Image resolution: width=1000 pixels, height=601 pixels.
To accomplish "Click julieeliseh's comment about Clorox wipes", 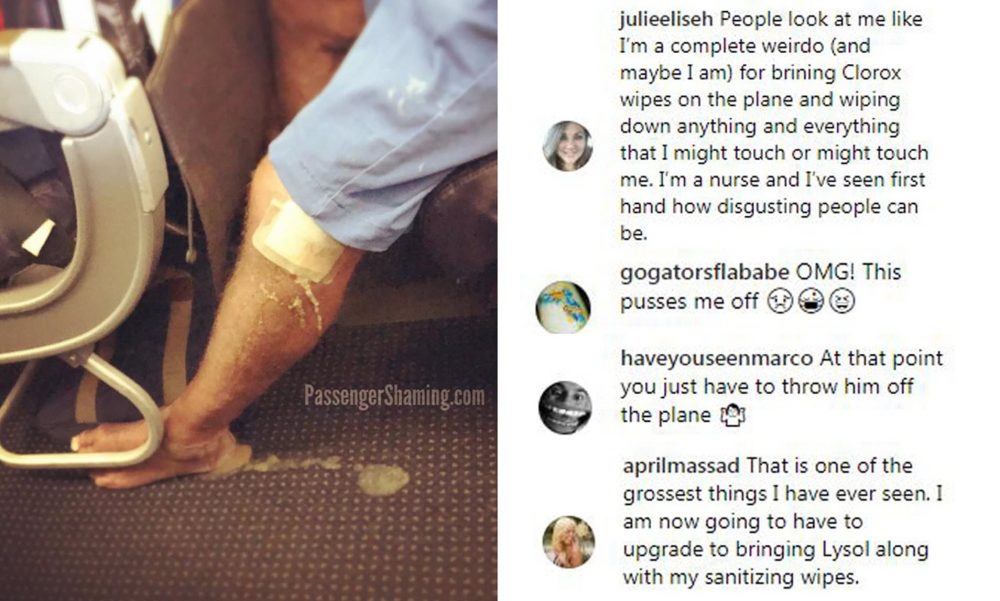I will point(773,126).
